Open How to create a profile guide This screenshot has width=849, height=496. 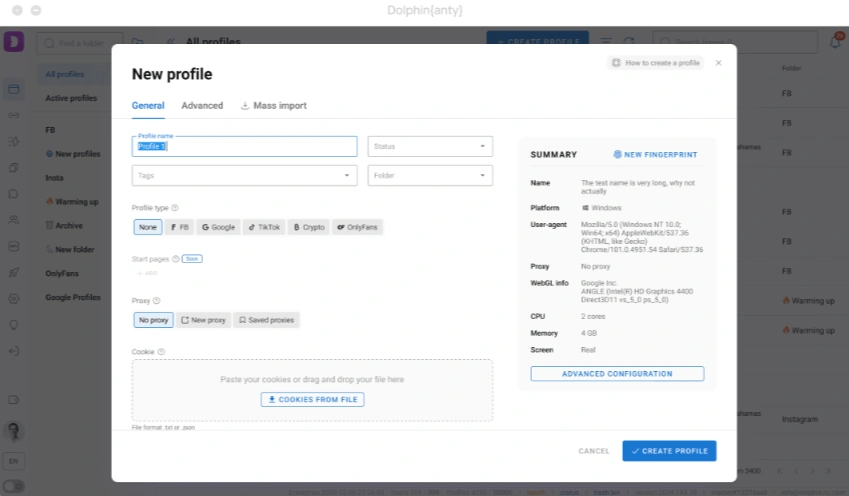coord(656,63)
